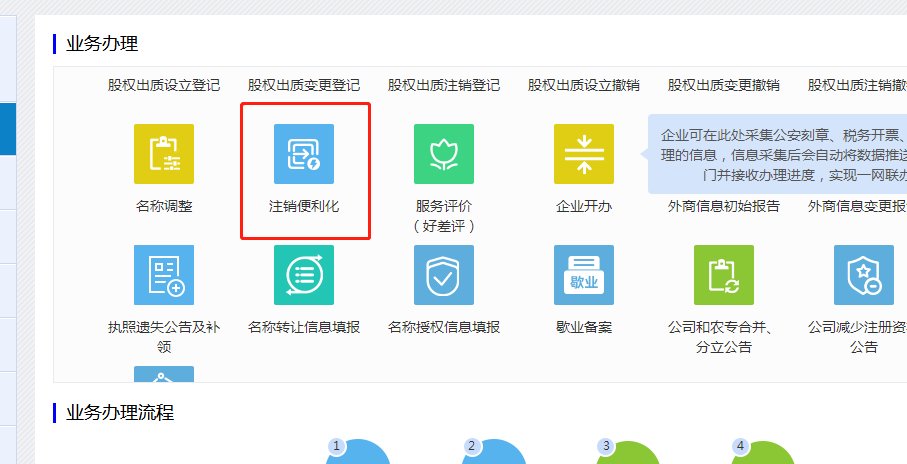Image resolution: width=907 pixels, height=464 pixels.
Task: Select step 1 circle in 业务办理流程
Action: (x=358, y=452)
